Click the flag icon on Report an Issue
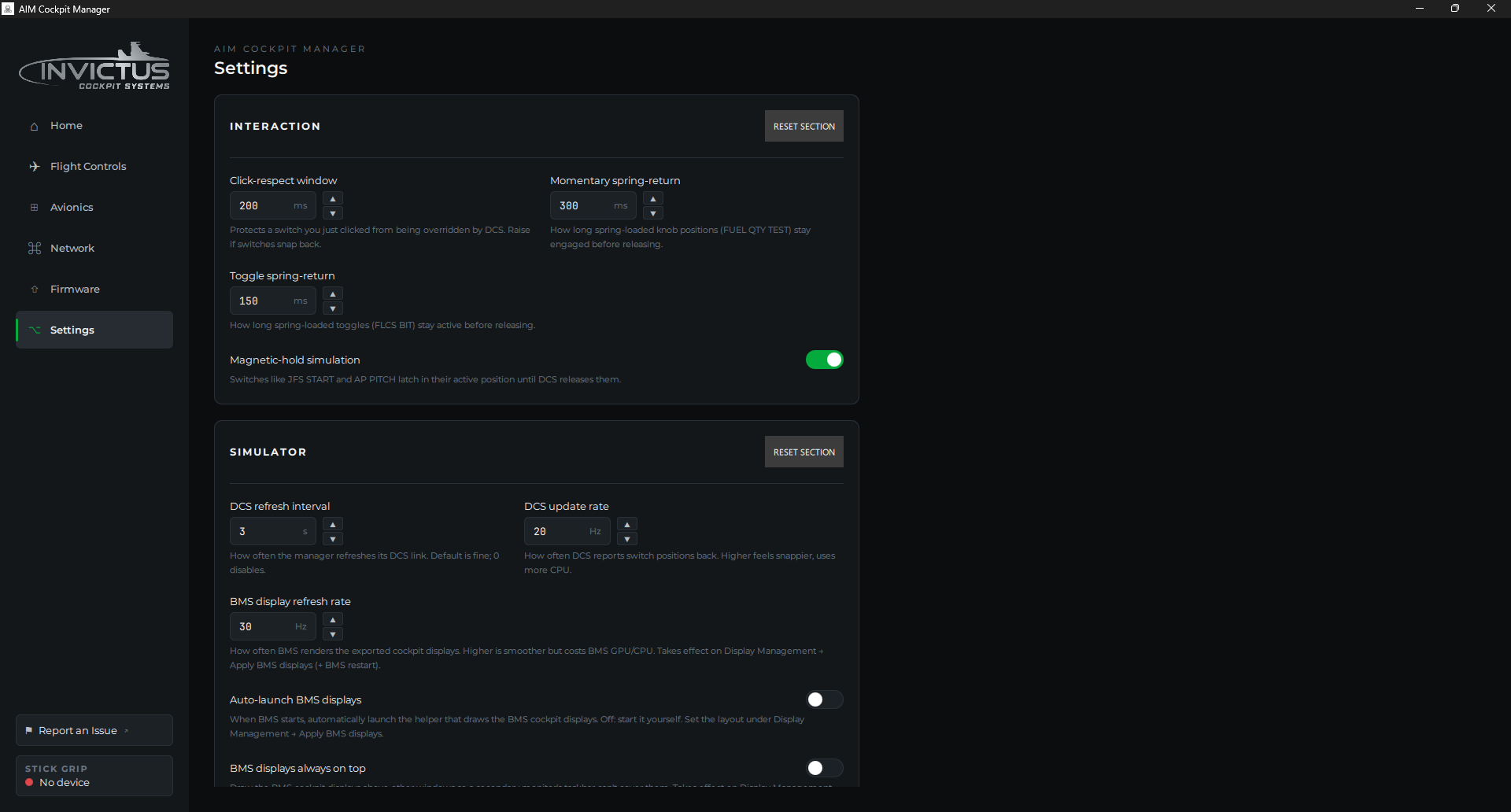1511x812 pixels. pyautogui.click(x=29, y=731)
